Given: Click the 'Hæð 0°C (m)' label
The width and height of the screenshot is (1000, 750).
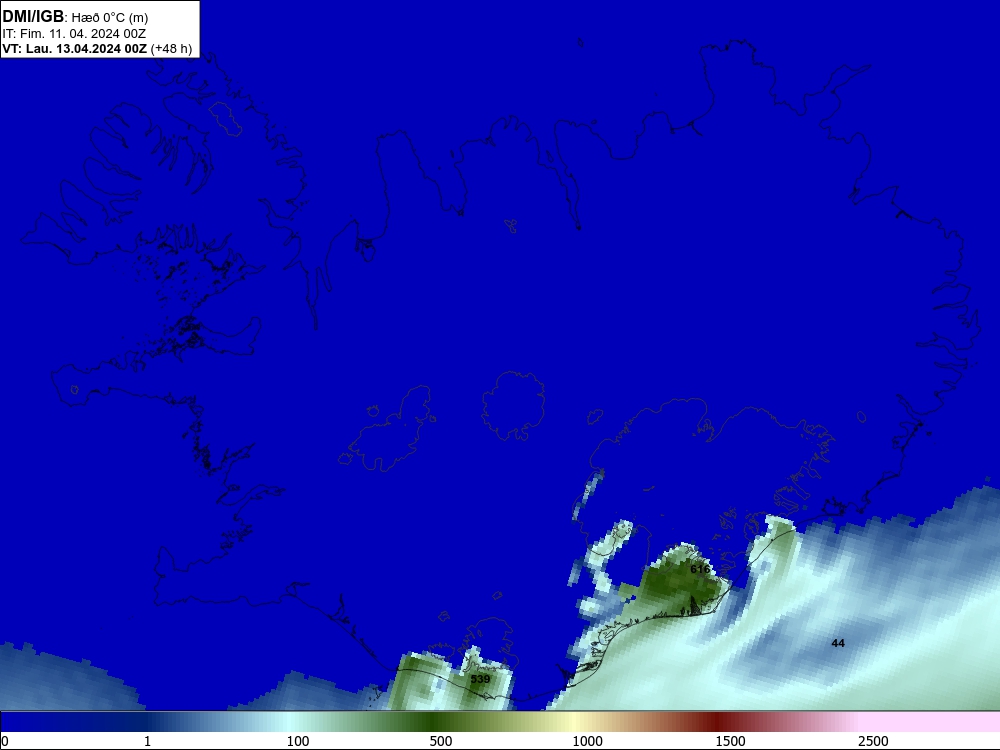Looking at the screenshot, I should [110, 18].
